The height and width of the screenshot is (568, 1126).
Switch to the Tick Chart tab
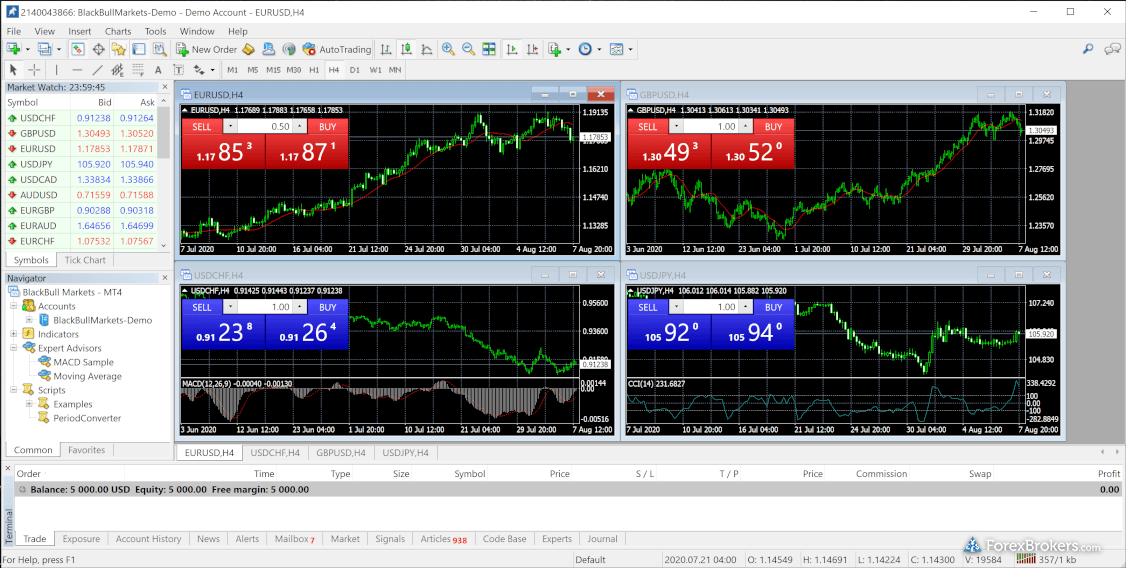85,260
